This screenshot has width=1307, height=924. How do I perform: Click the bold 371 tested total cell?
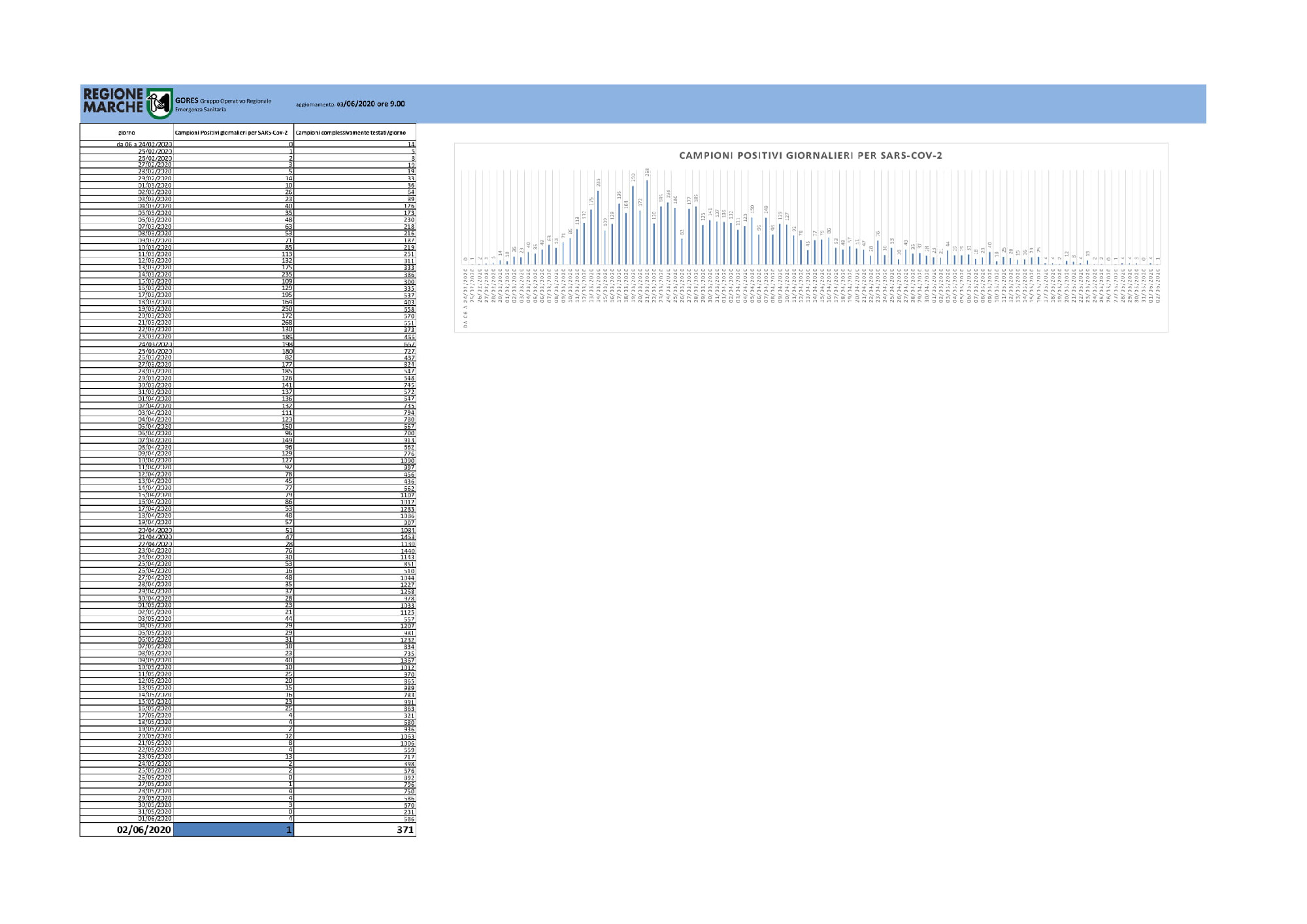405,829
